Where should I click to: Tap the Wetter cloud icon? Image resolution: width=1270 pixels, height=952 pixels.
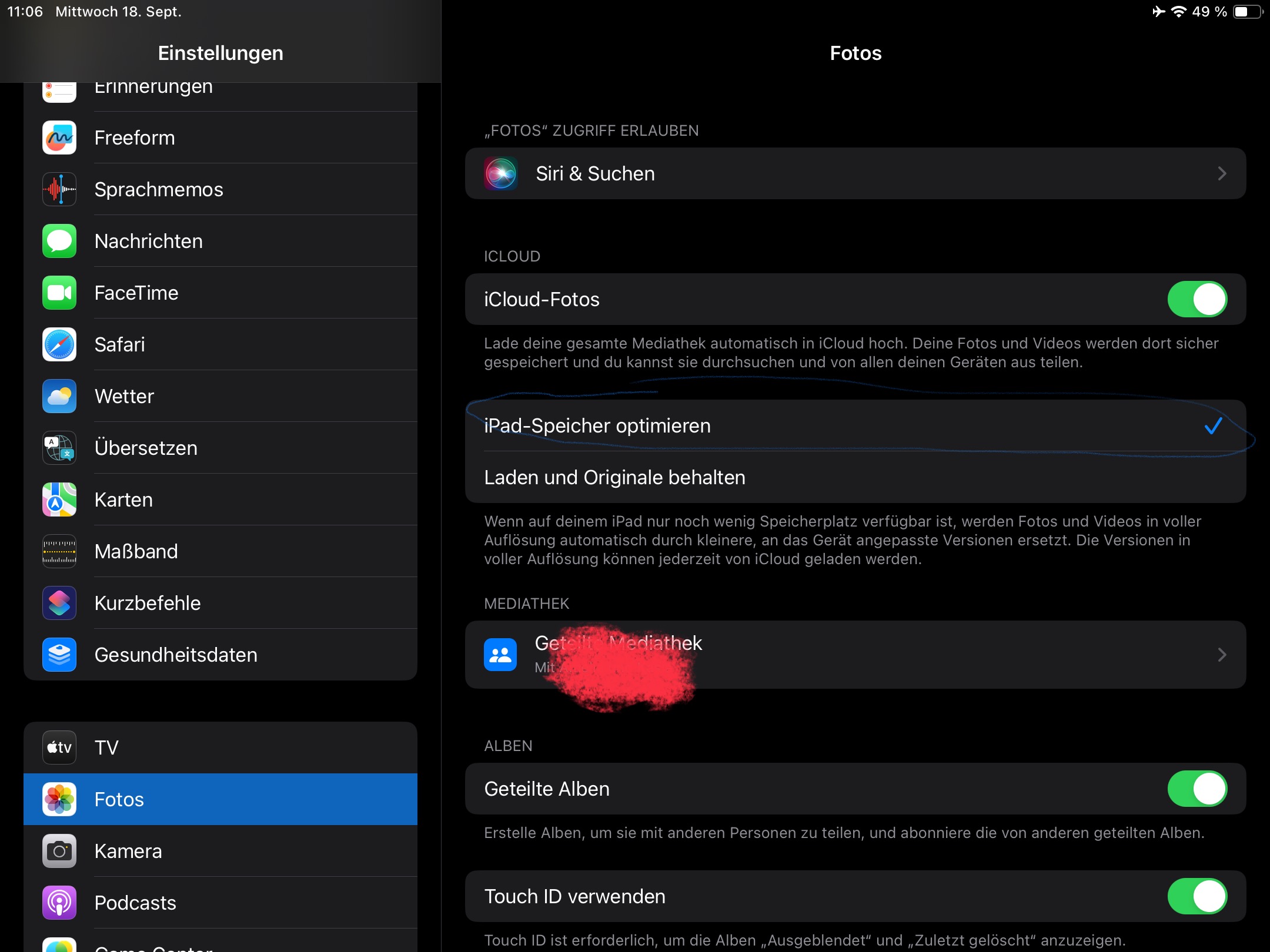click(59, 396)
